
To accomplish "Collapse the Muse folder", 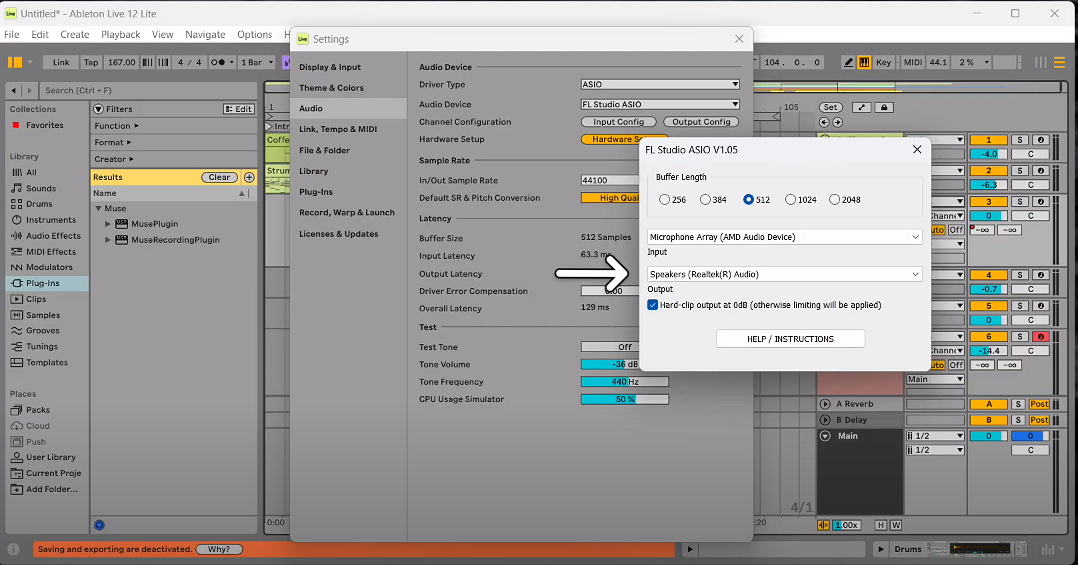I will (98, 208).
